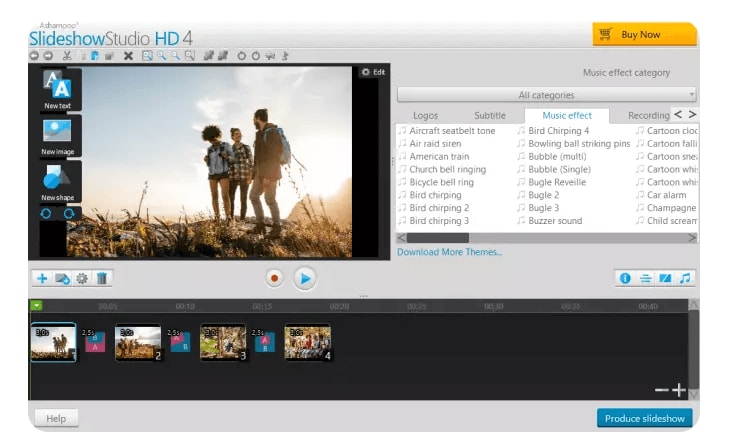Switch to the Subtitle tab
Screen dimensions: 732x447
pyautogui.click(x=490, y=115)
